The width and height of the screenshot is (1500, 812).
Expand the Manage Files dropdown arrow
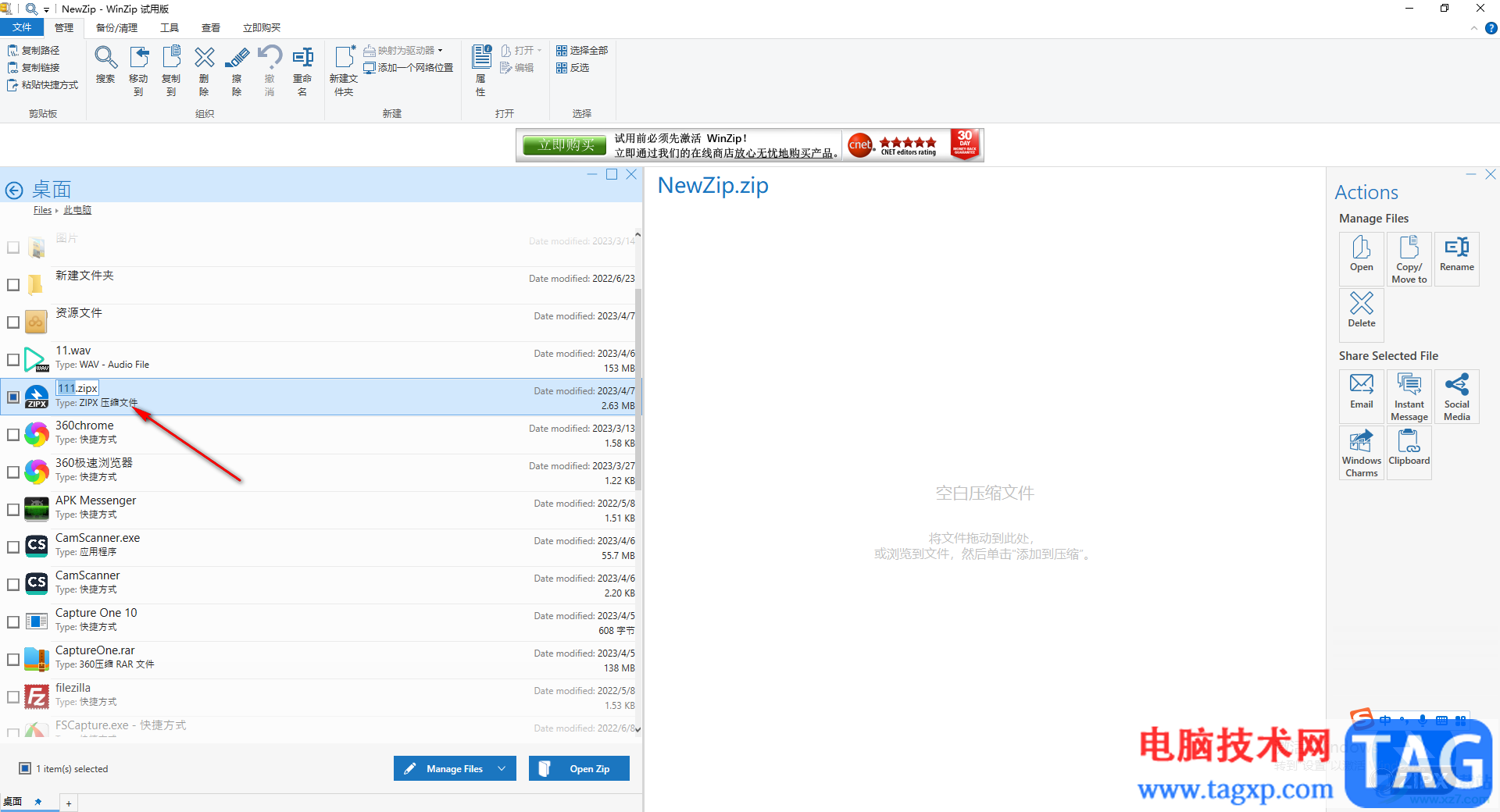(x=502, y=768)
